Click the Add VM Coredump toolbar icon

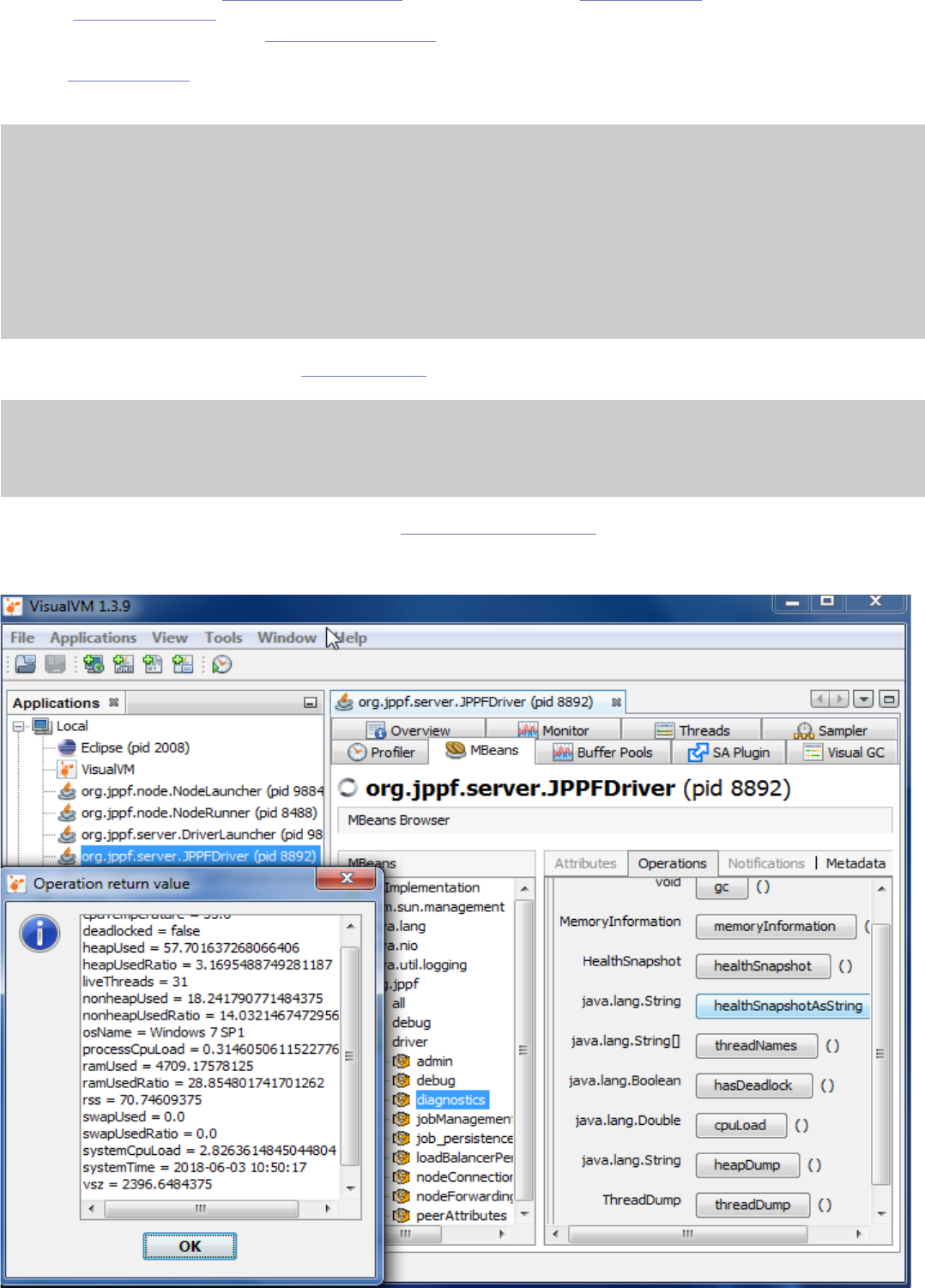pyautogui.click(x=153, y=663)
